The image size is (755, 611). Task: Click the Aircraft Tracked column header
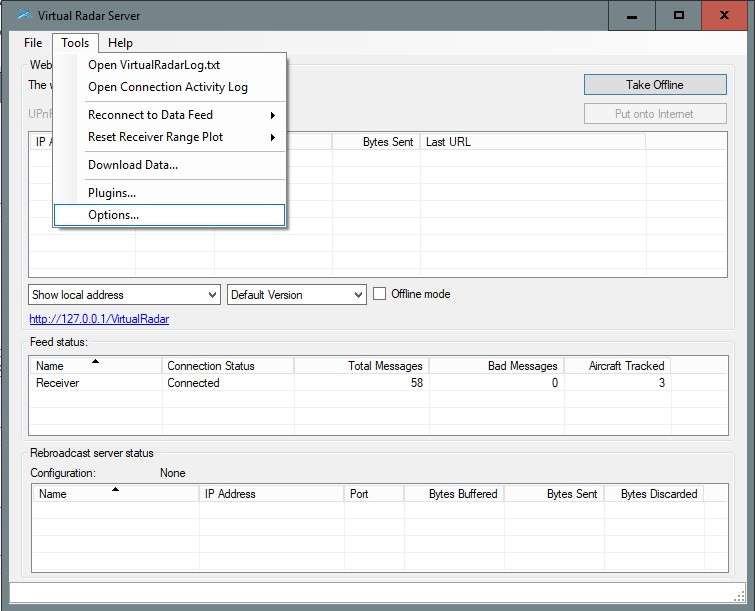tap(618, 366)
